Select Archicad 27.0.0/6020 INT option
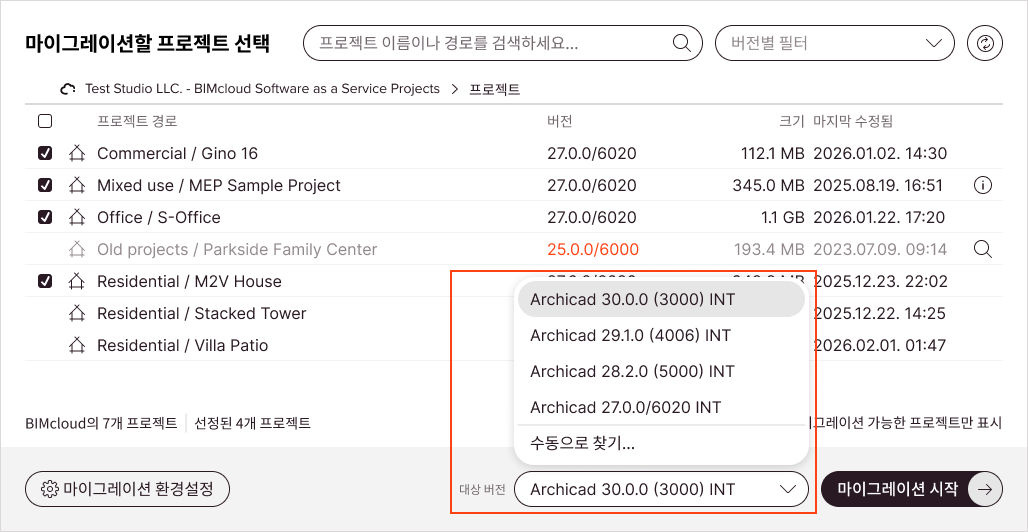The image size is (1028, 532). click(x=662, y=407)
